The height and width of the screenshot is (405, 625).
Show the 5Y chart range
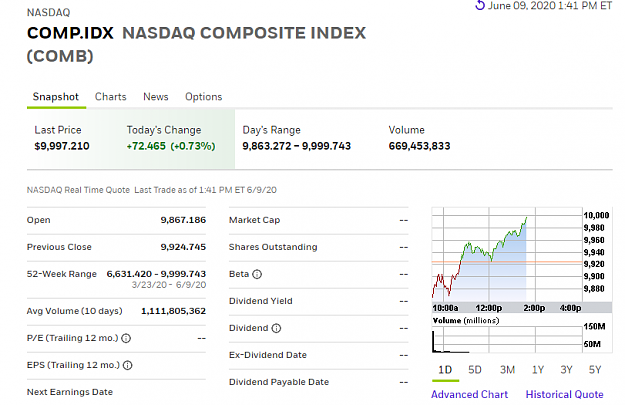pos(595,370)
